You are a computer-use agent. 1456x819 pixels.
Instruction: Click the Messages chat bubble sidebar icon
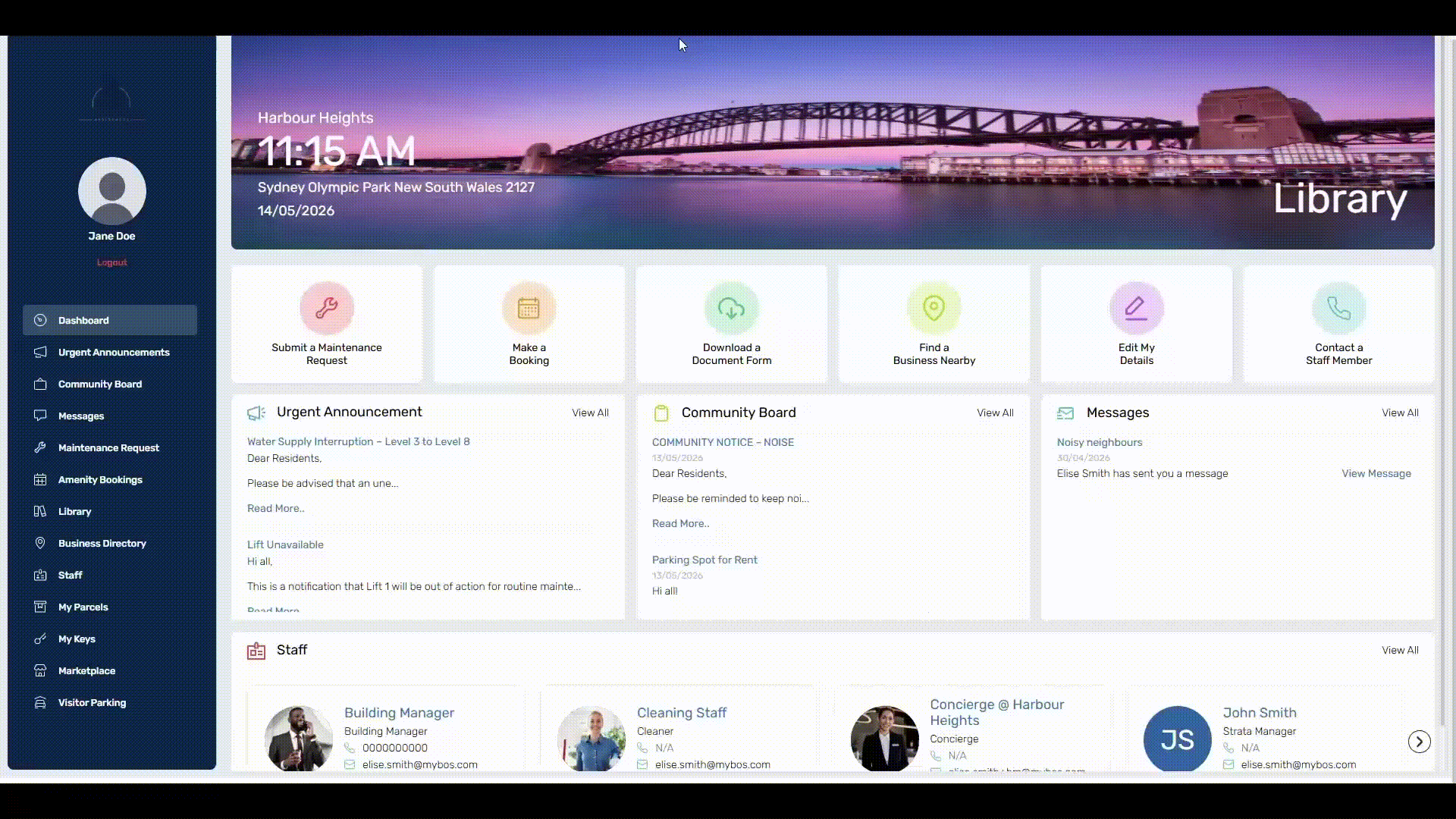click(40, 416)
